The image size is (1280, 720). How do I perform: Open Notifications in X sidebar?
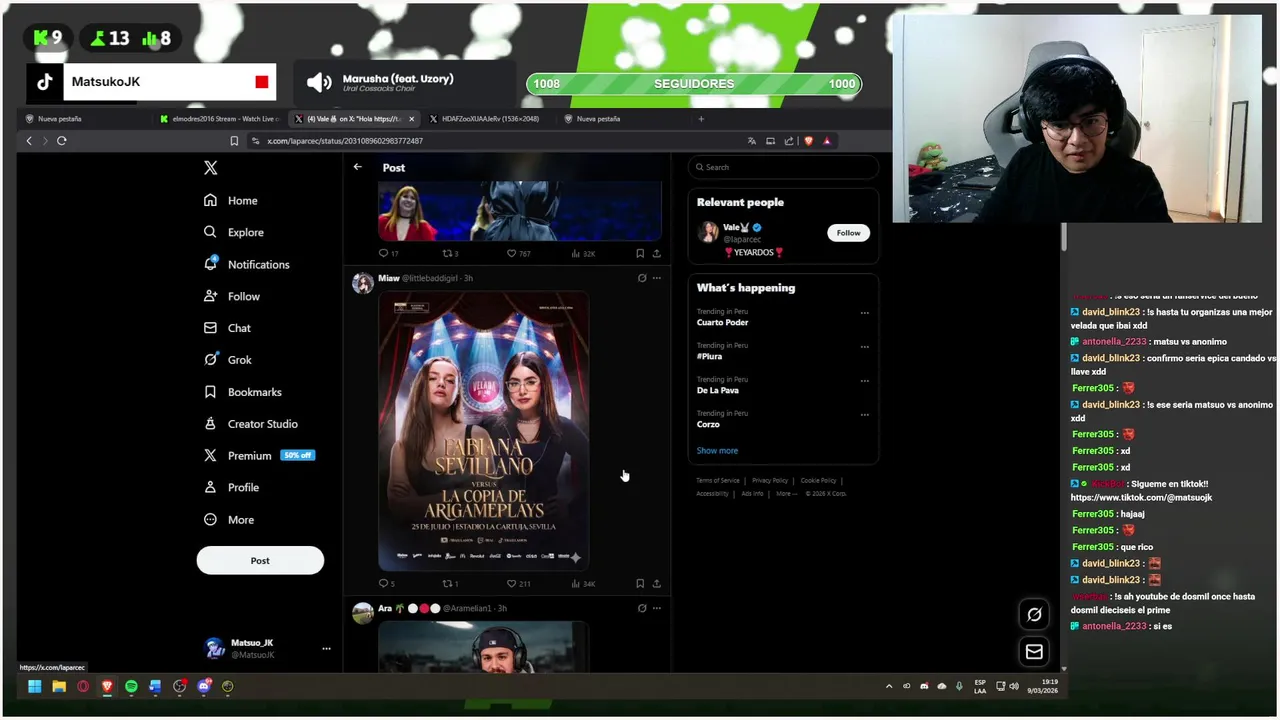[x=247, y=264]
